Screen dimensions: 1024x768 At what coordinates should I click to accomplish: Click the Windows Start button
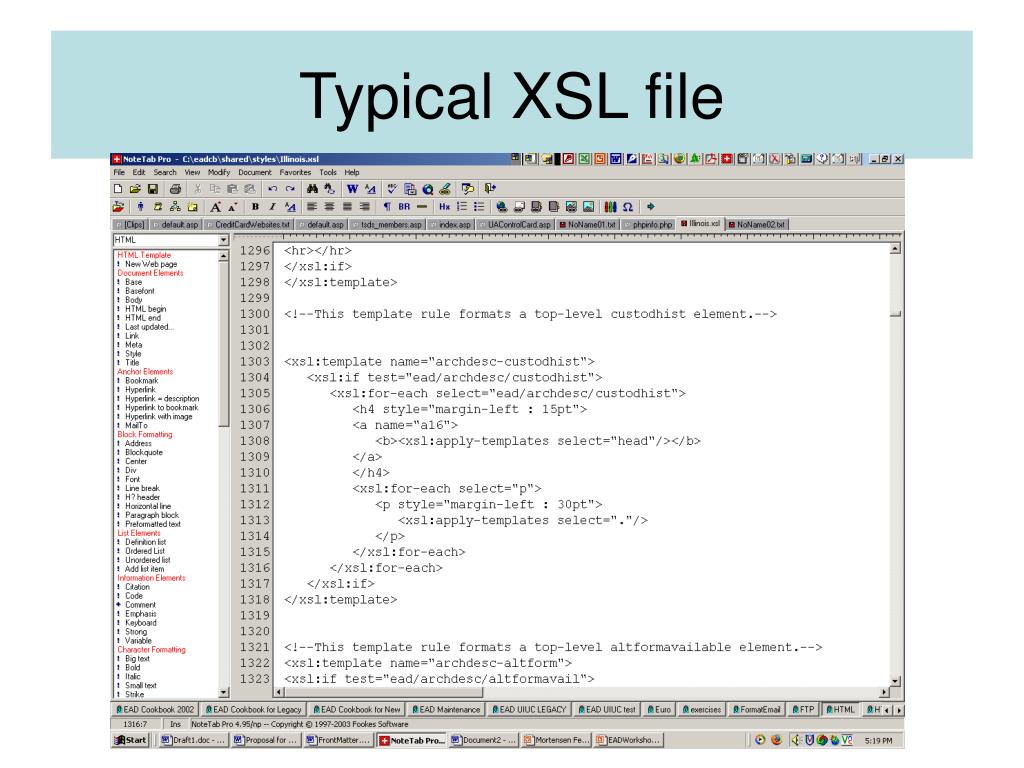pos(131,741)
